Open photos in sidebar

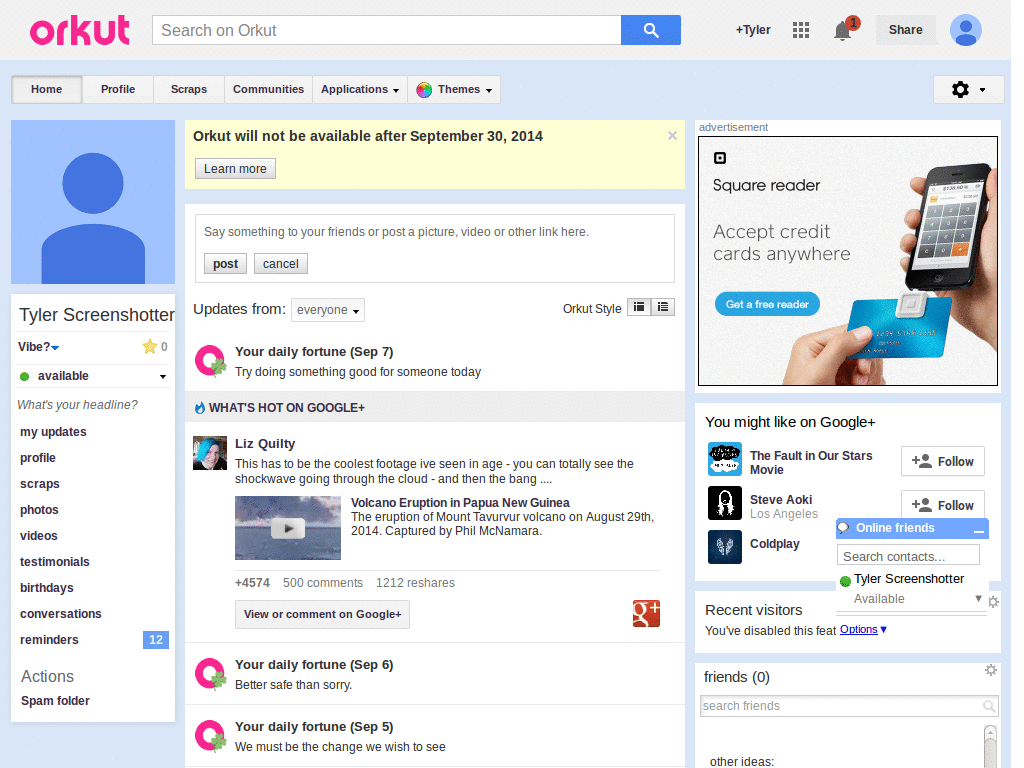tap(39, 510)
